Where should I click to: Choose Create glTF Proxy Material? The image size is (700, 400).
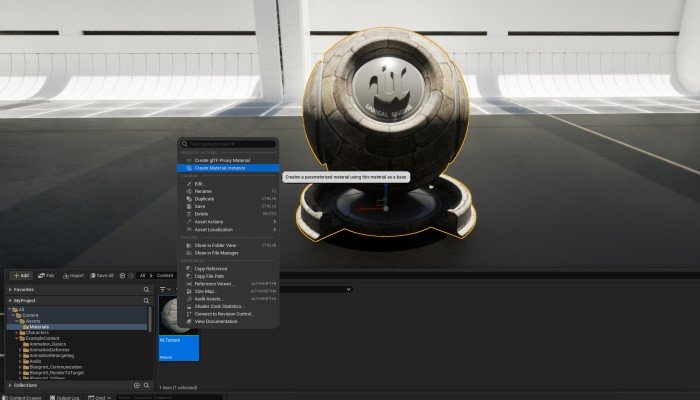coord(228,160)
